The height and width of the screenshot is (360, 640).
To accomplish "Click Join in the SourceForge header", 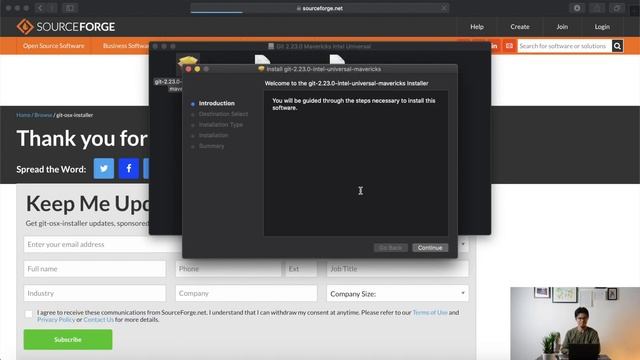I will point(562,27).
